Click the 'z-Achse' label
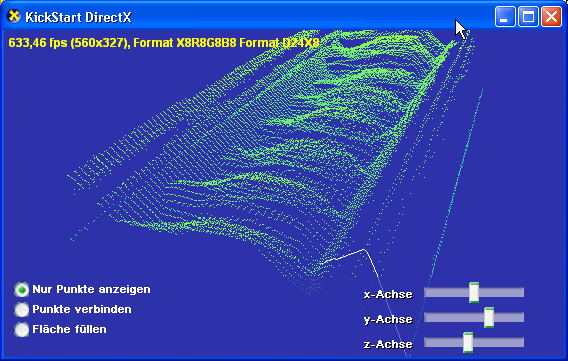This screenshot has height=361, width=568. [x=388, y=344]
